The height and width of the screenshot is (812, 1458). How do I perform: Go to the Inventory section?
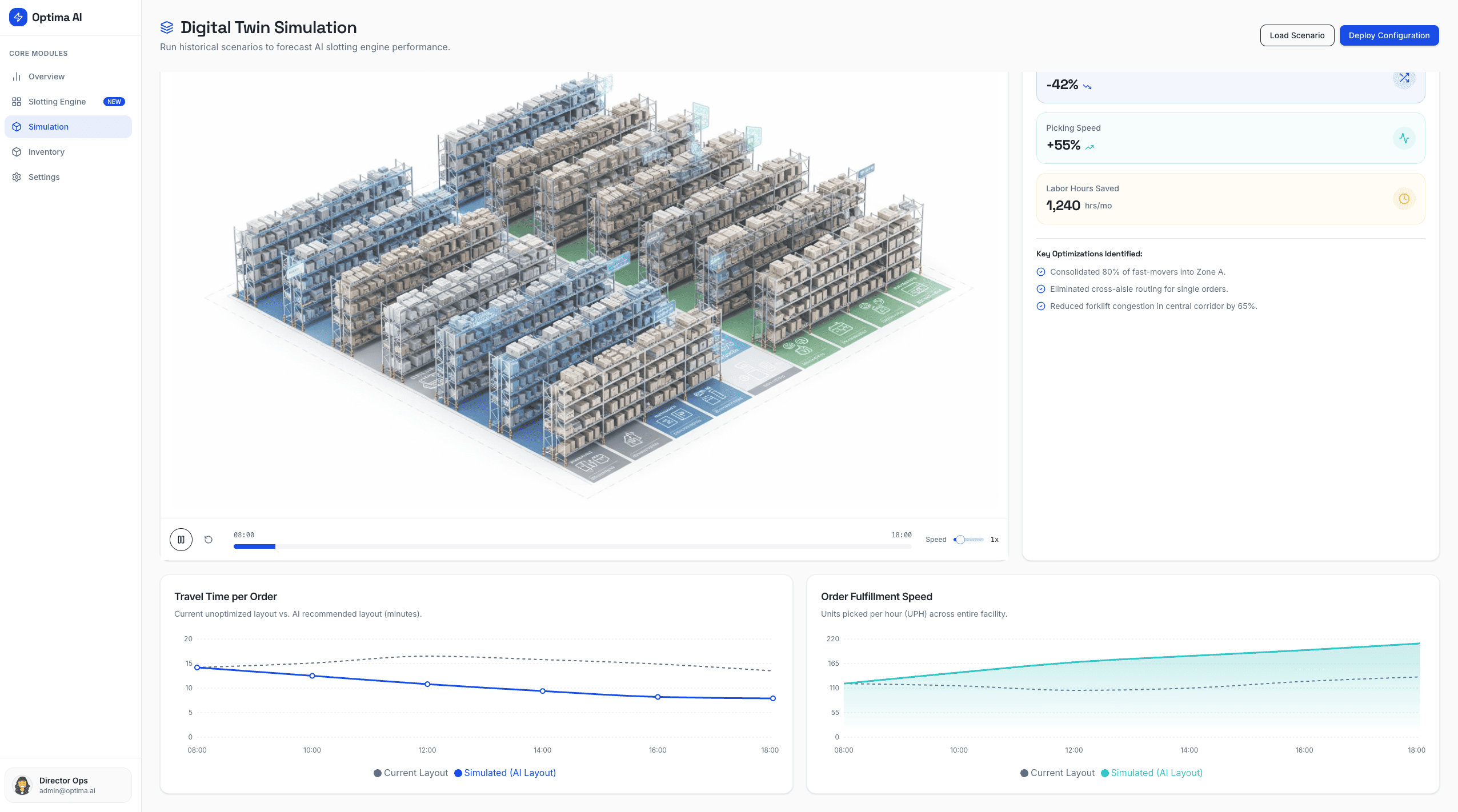(x=46, y=152)
